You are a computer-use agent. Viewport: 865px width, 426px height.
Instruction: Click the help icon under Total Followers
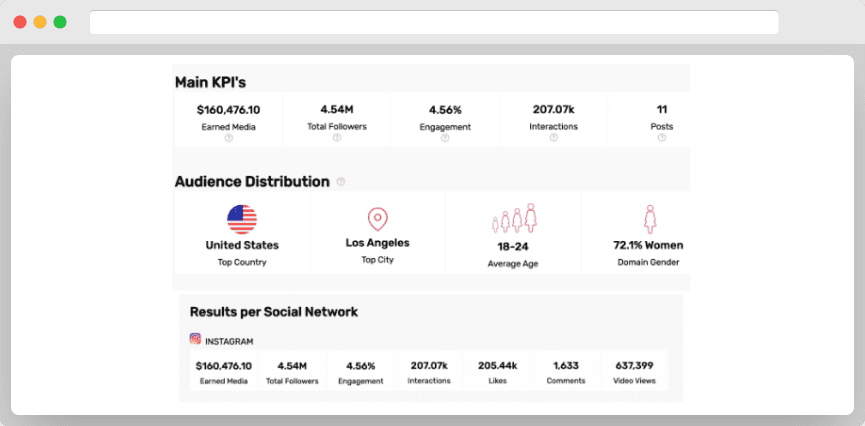click(337, 138)
